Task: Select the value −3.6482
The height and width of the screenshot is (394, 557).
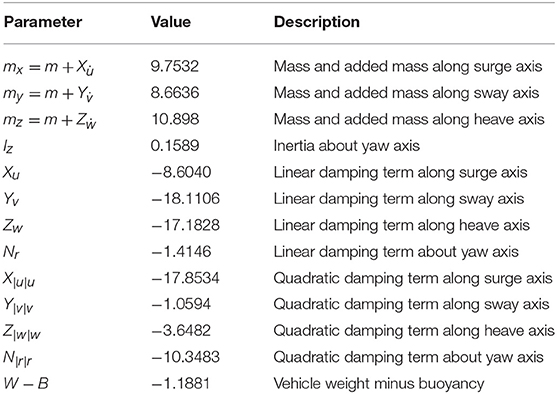Action: pyautogui.click(x=181, y=331)
